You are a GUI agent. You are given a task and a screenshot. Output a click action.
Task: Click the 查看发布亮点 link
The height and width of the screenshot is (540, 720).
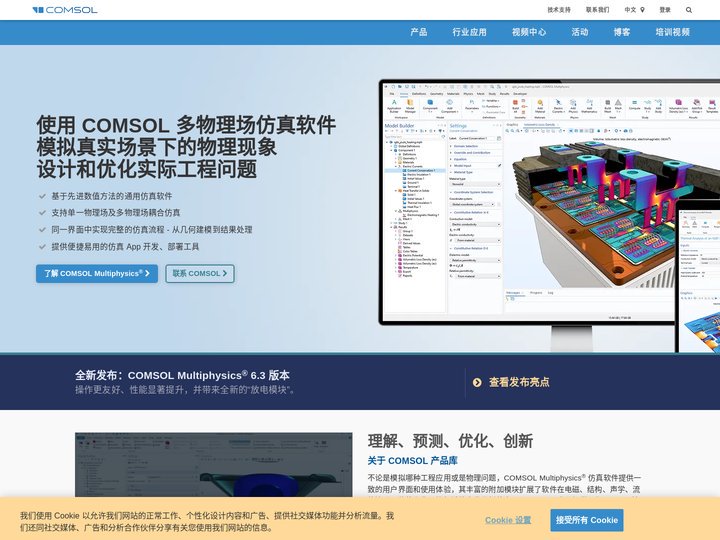519,382
